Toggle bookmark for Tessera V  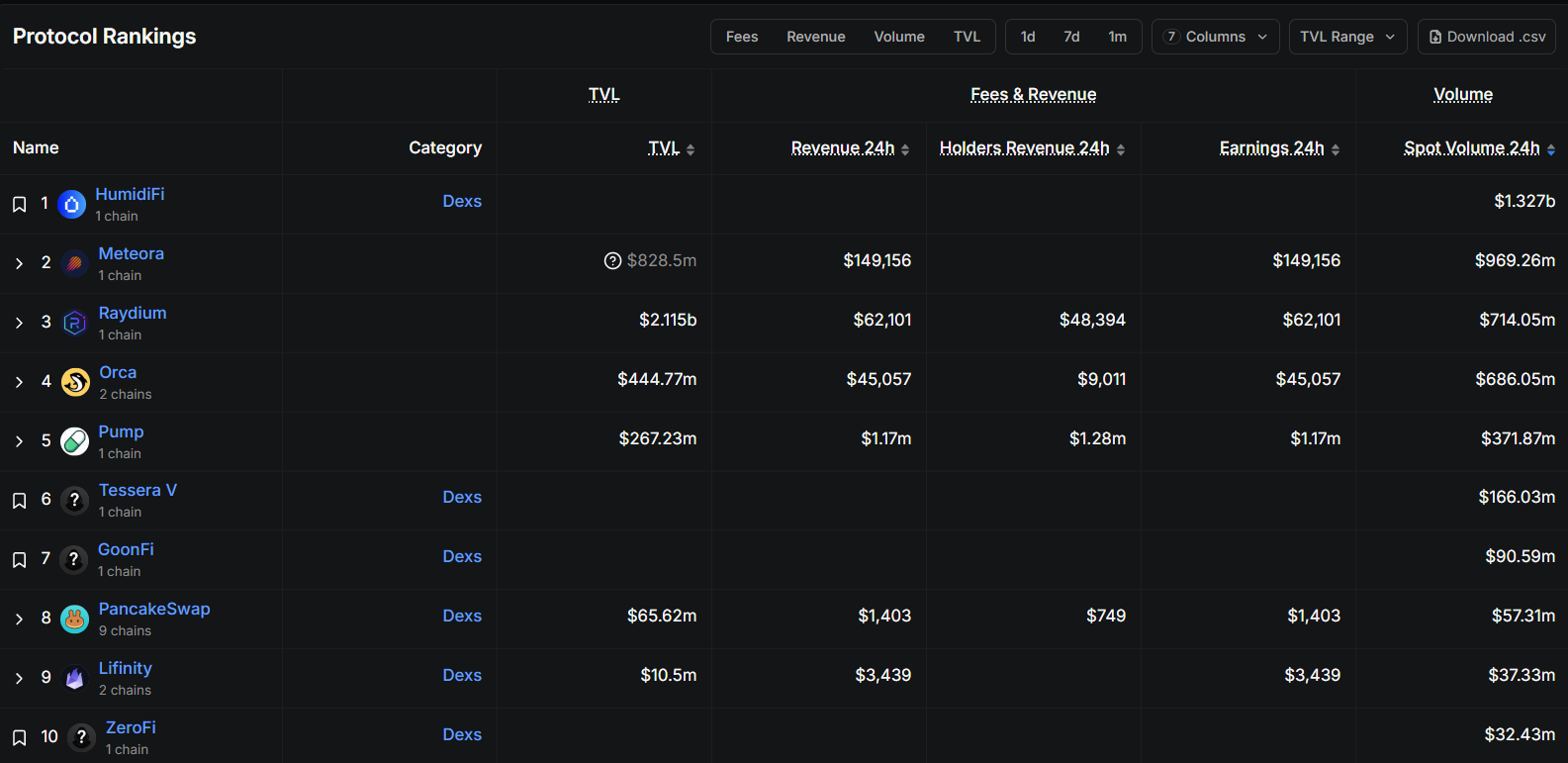pyautogui.click(x=19, y=501)
